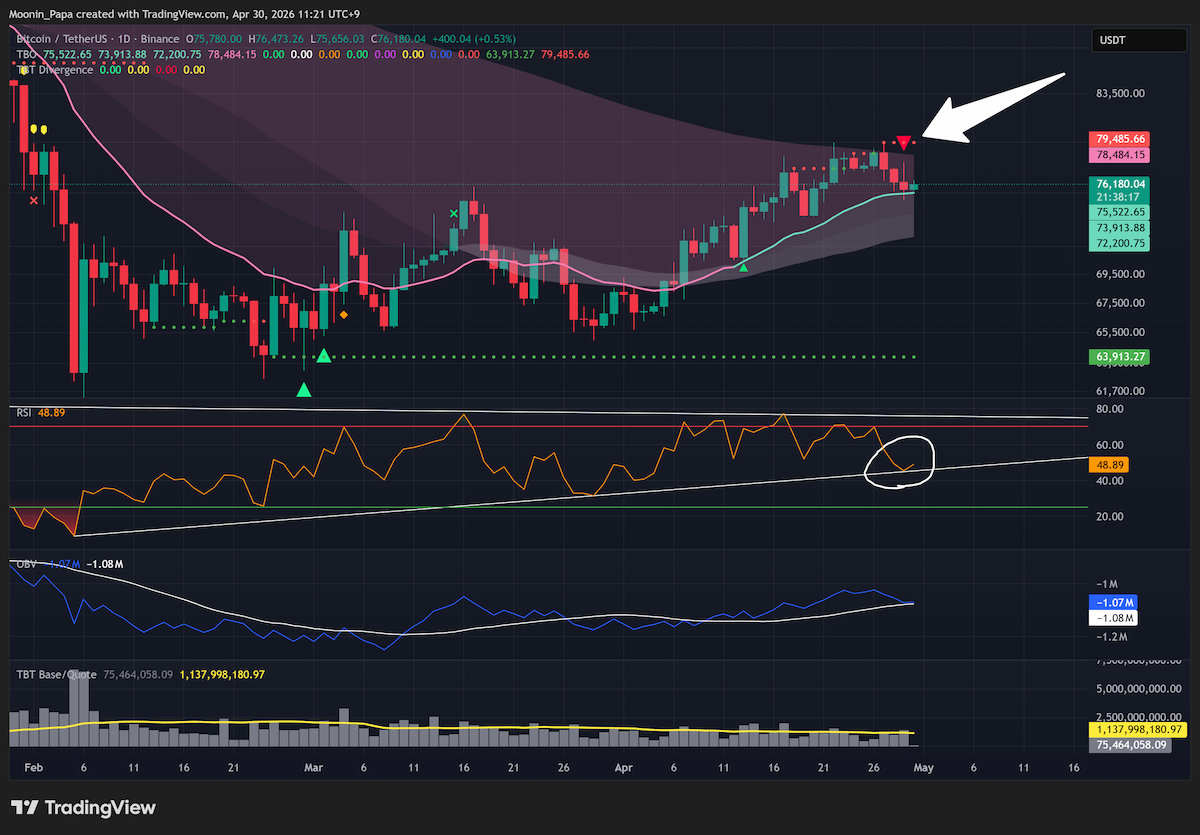Click the 73,913.88 price tag
Image resolution: width=1200 pixels, height=835 pixels.
(1120, 228)
